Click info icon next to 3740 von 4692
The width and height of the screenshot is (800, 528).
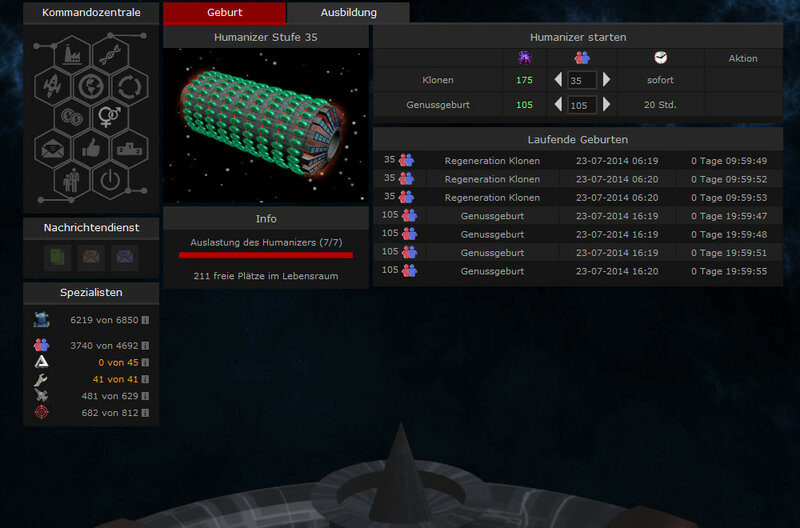[145, 345]
